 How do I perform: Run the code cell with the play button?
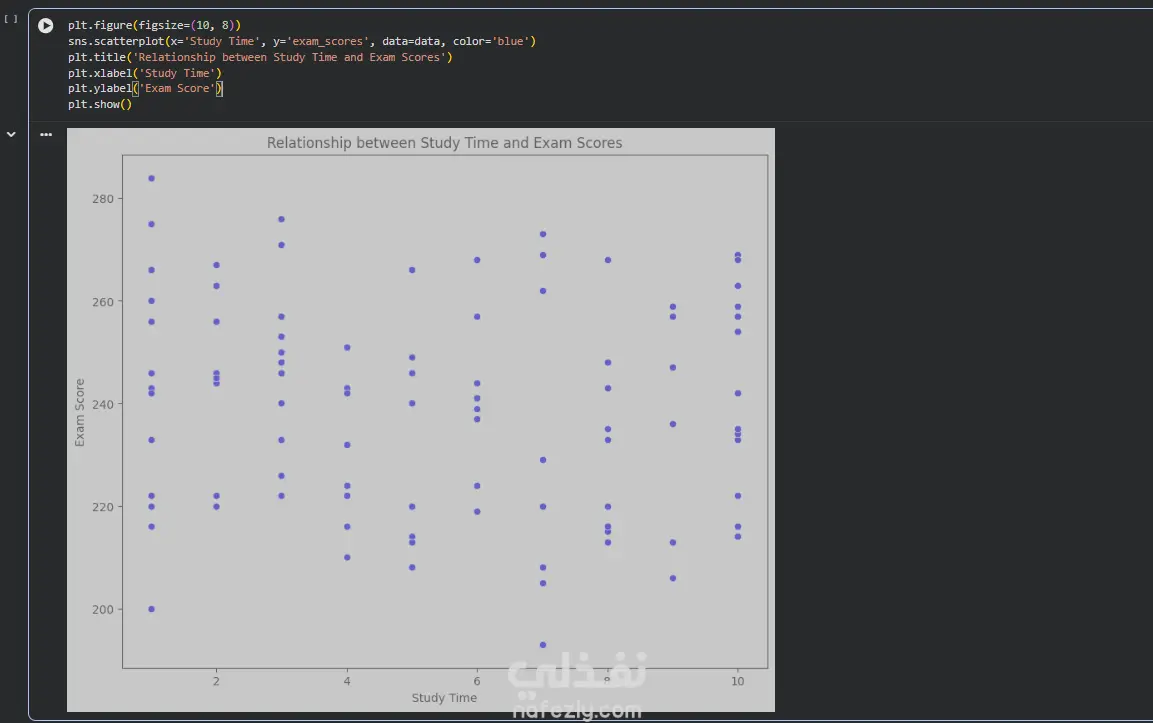point(46,26)
